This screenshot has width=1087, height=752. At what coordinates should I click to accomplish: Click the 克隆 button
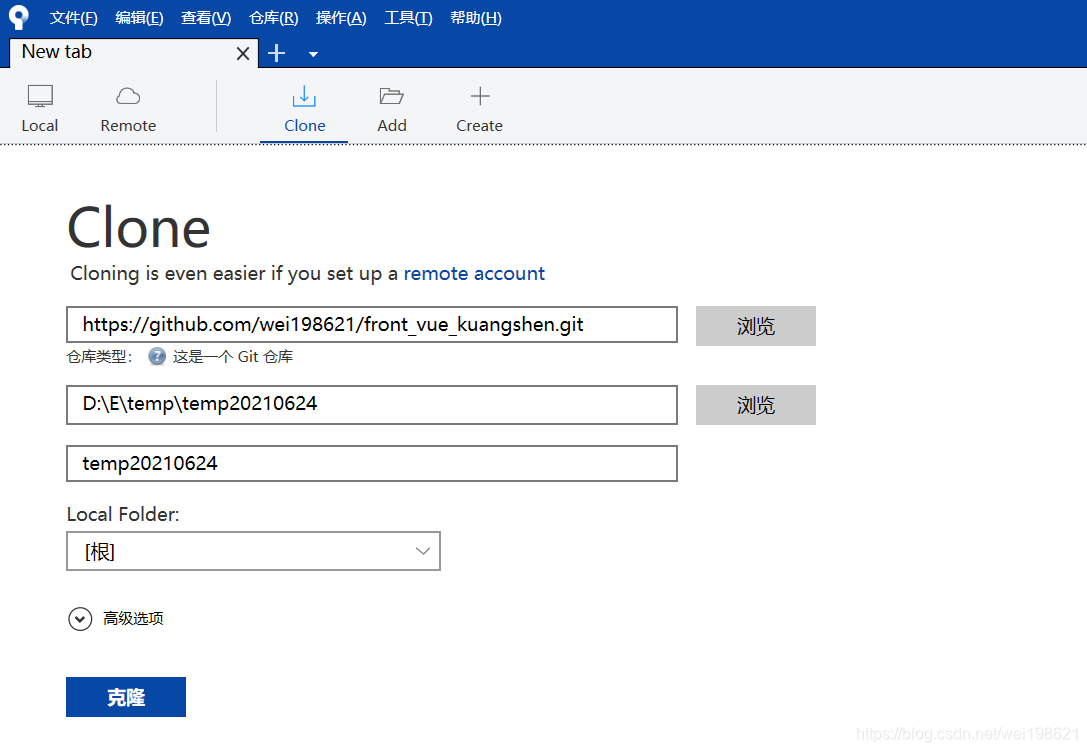tap(125, 697)
